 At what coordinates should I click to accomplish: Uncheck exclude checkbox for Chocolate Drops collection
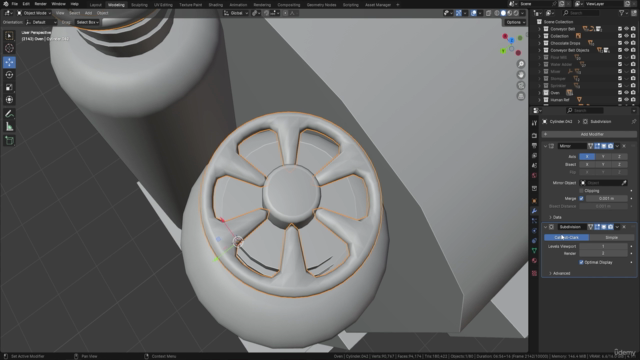tap(620, 43)
